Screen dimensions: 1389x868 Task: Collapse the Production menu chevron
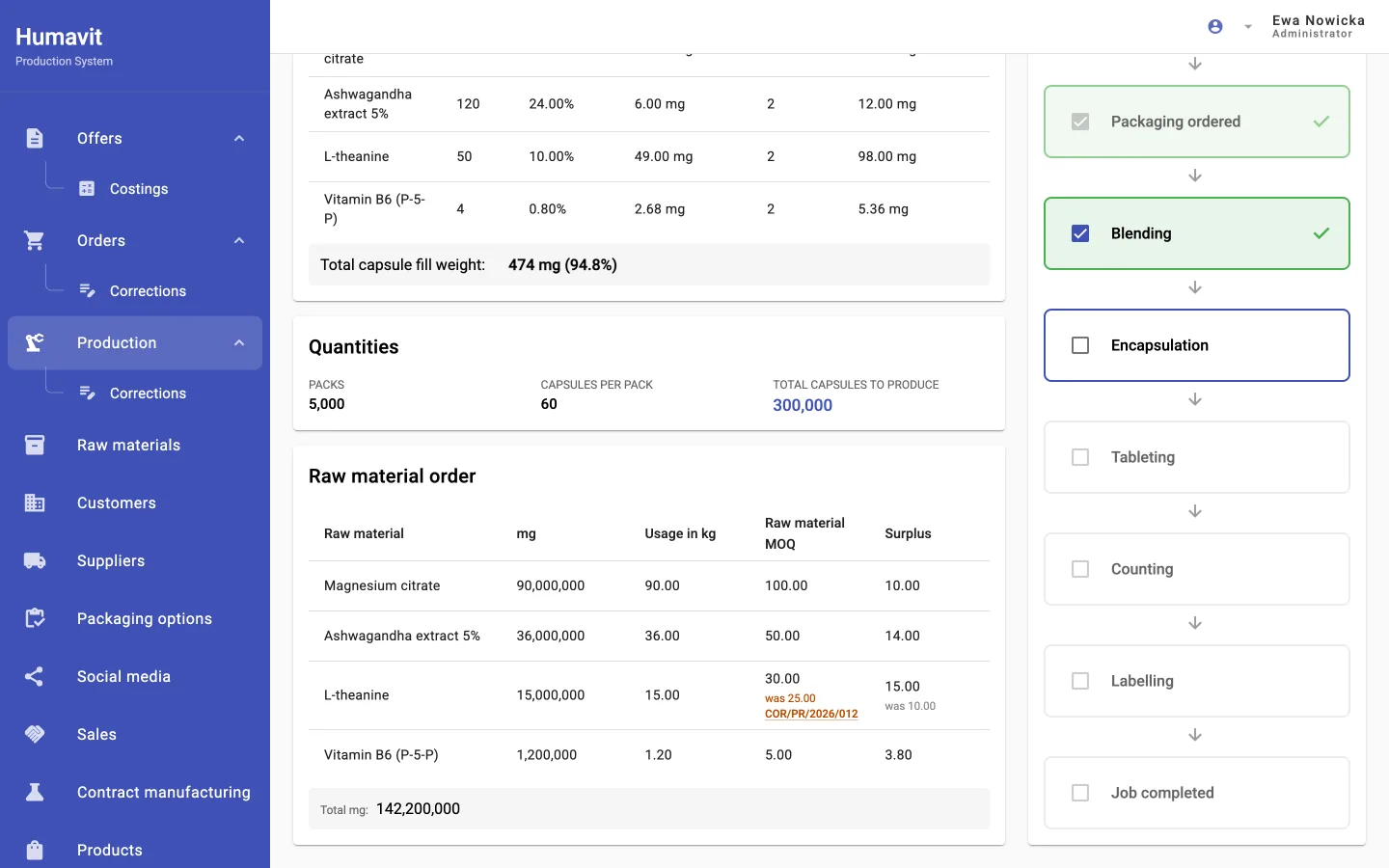pos(239,342)
